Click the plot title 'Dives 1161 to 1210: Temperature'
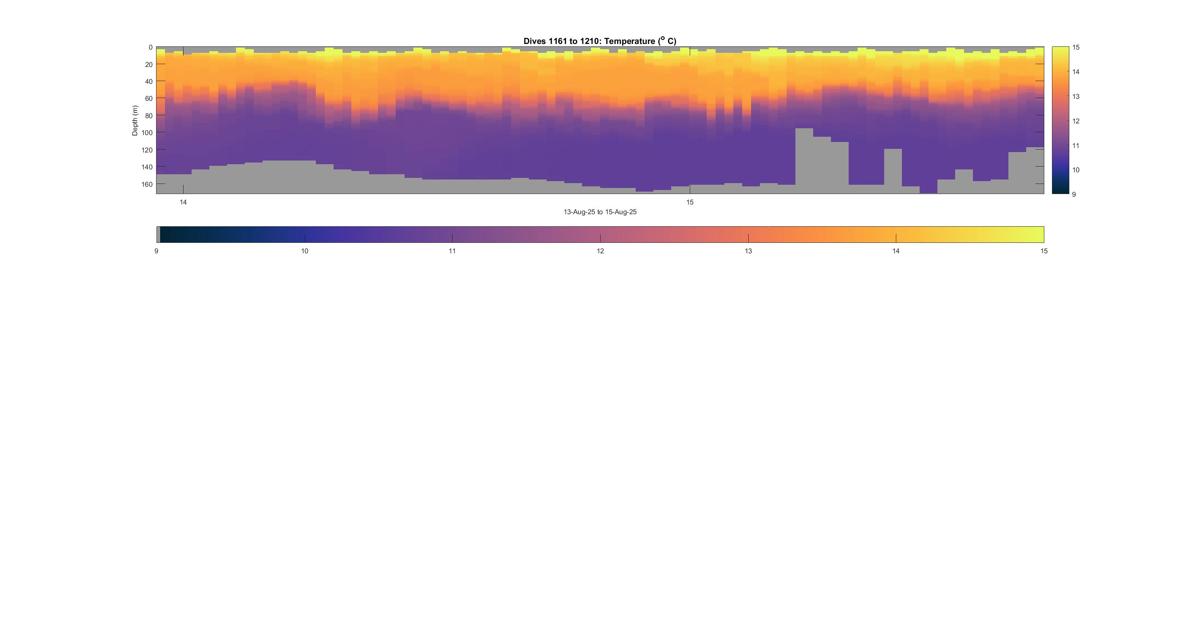1200x622 pixels. tap(600, 41)
